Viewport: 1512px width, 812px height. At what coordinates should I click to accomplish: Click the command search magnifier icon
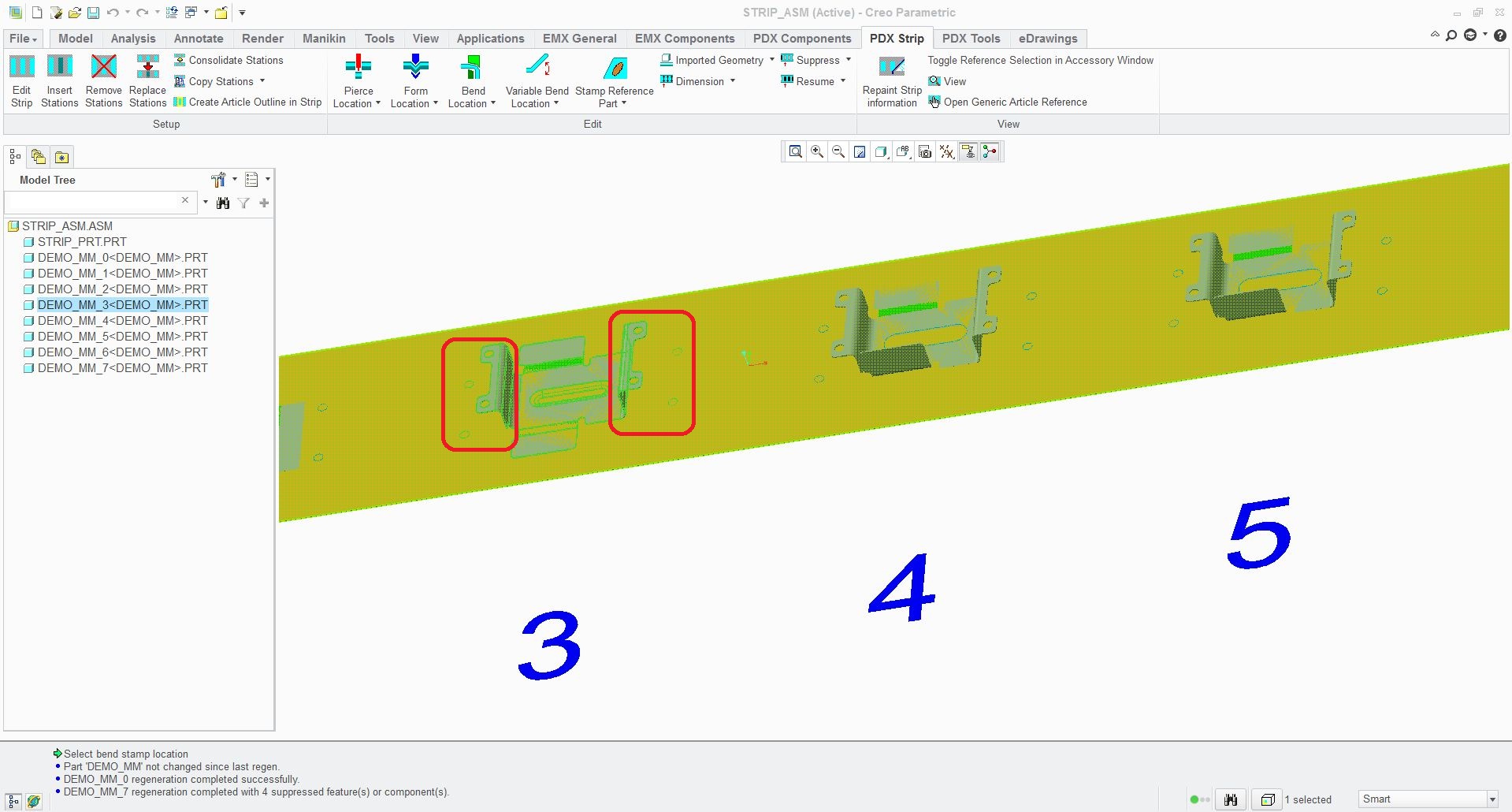tap(1451, 35)
